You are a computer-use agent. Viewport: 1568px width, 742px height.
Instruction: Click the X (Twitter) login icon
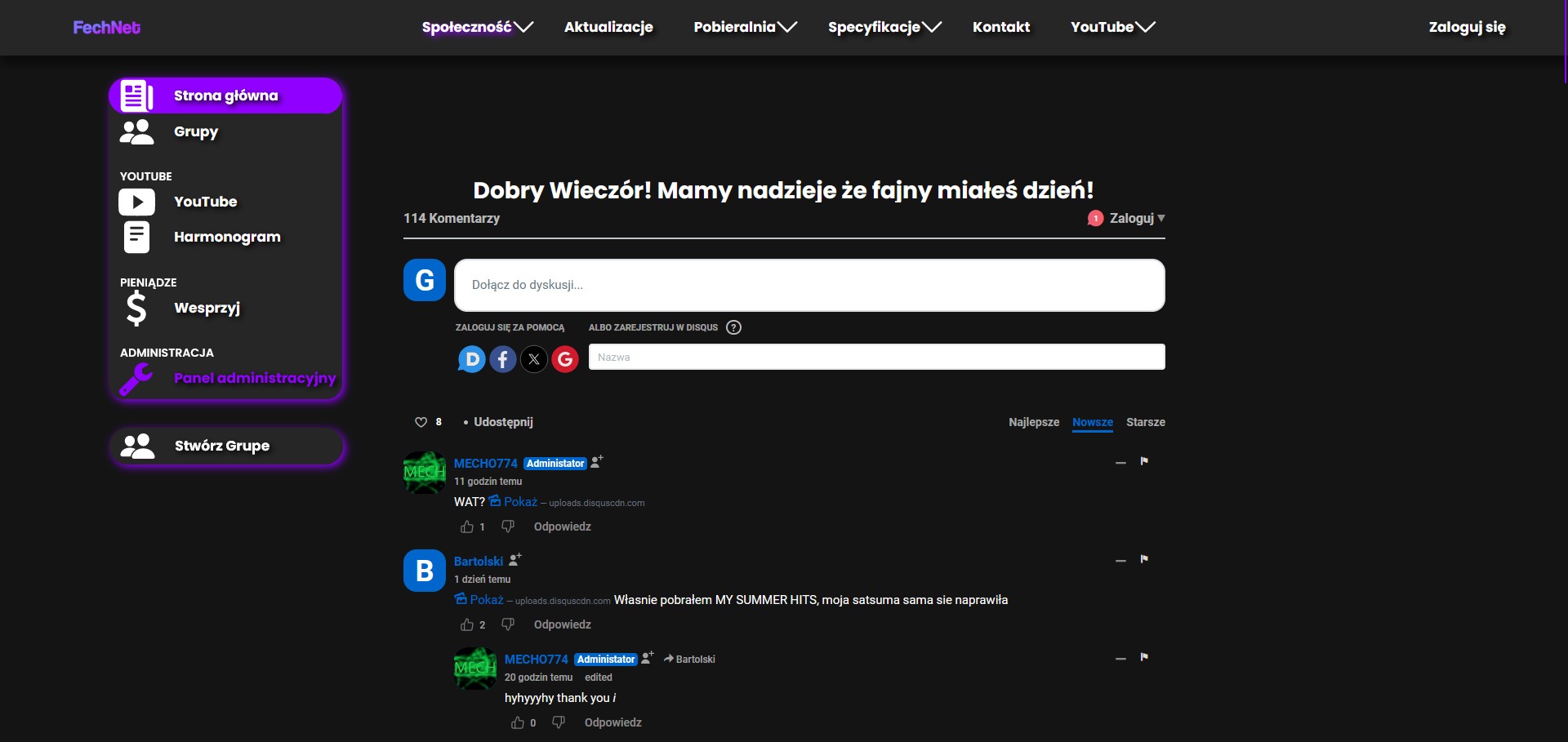(x=534, y=359)
